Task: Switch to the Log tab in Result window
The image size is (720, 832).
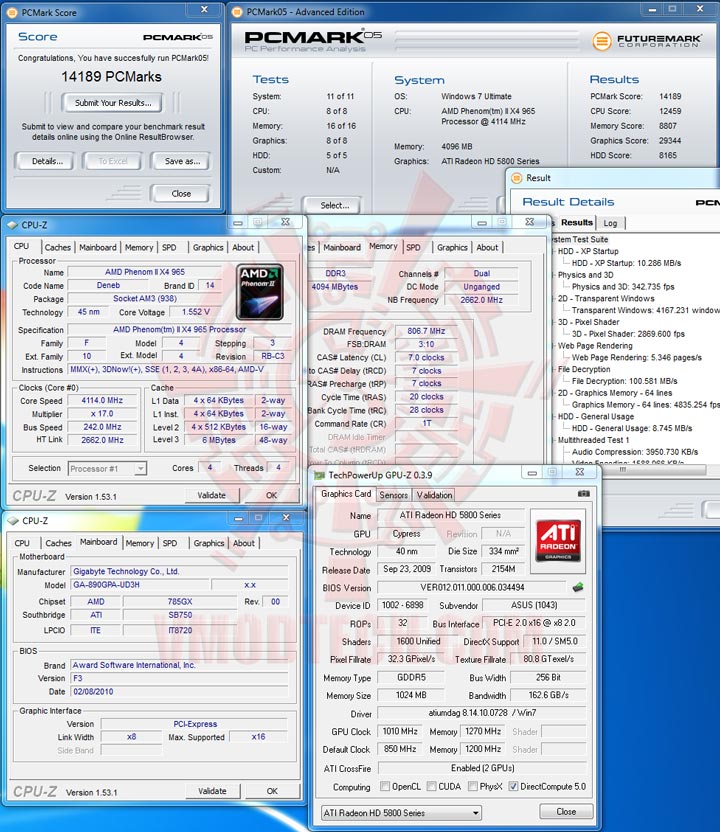Action: 610,223
